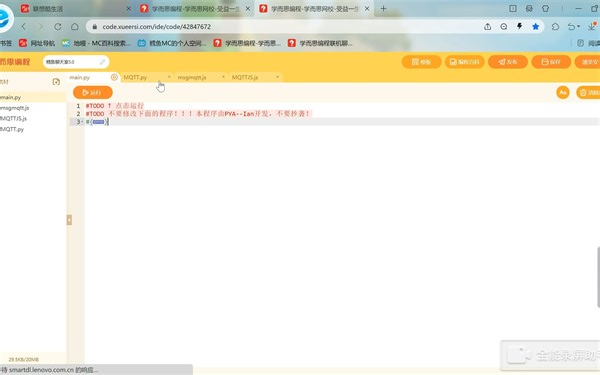Reload the page with the refresh icon
Image resolution: width=600 pixels, height=375 pixels.
coord(58,27)
